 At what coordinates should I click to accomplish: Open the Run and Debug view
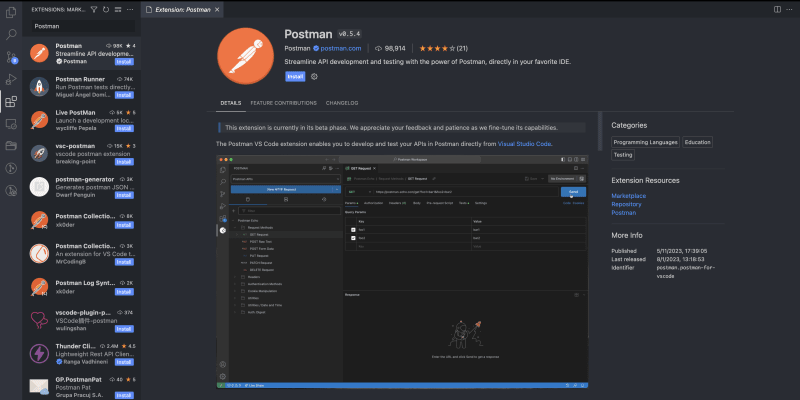pyautogui.click(x=11, y=79)
